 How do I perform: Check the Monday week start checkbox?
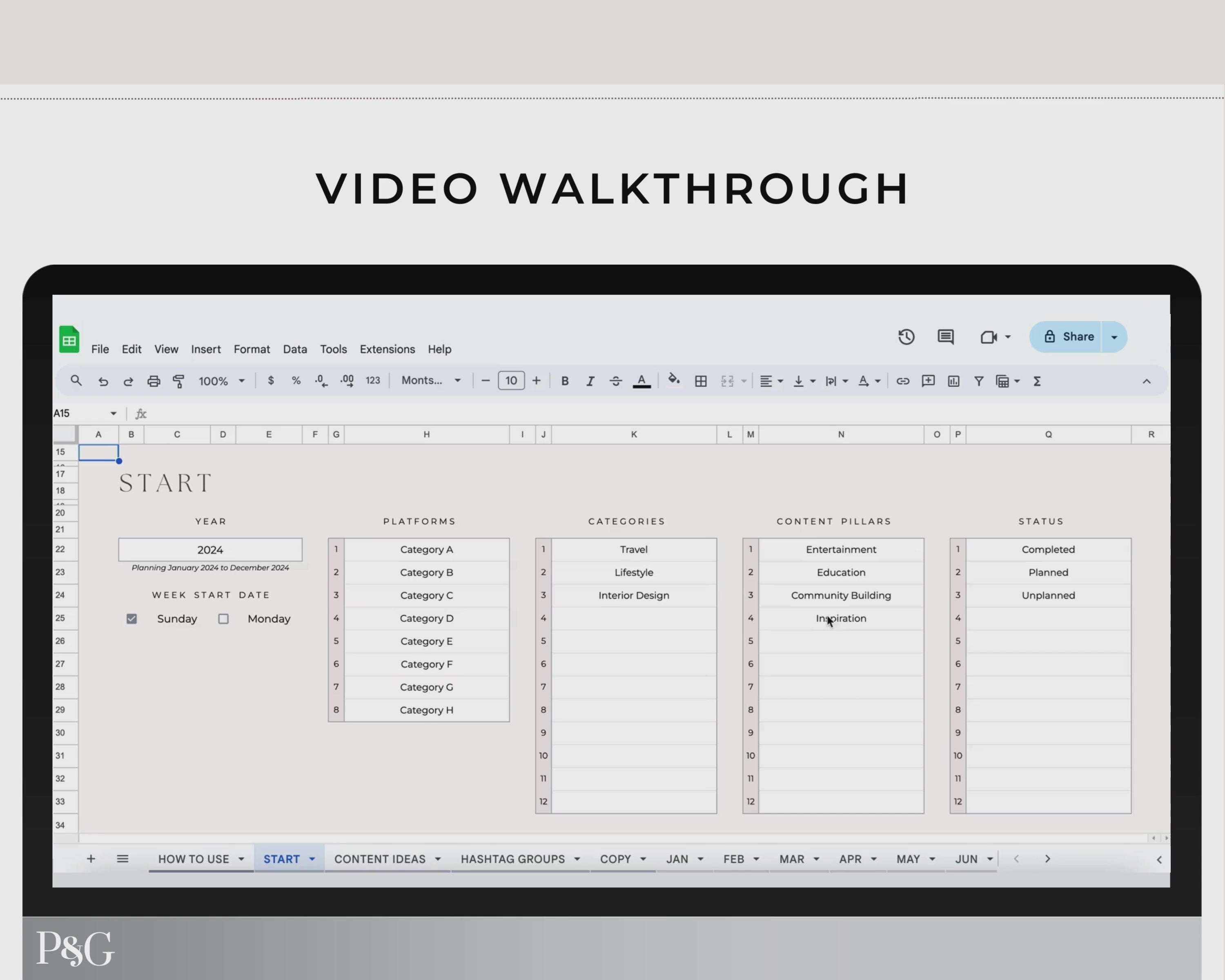tap(223, 619)
